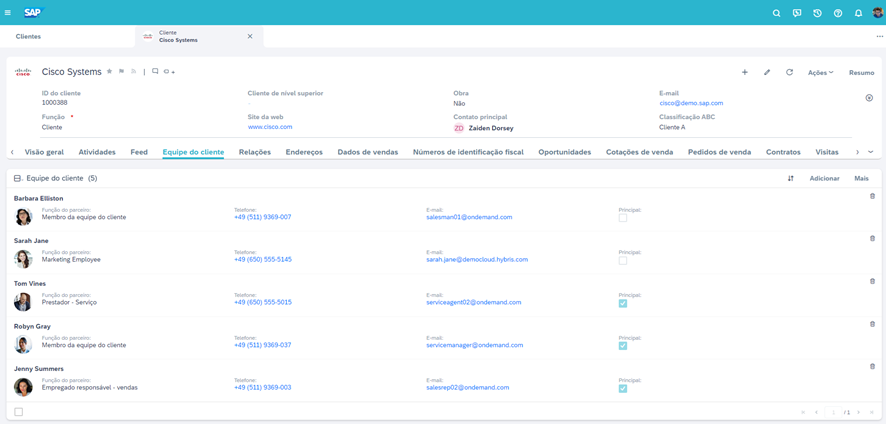Image resolution: width=886 pixels, height=424 pixels.
Task: Open the tab overflow three-dots menu
Action: (x=880, y=36)
